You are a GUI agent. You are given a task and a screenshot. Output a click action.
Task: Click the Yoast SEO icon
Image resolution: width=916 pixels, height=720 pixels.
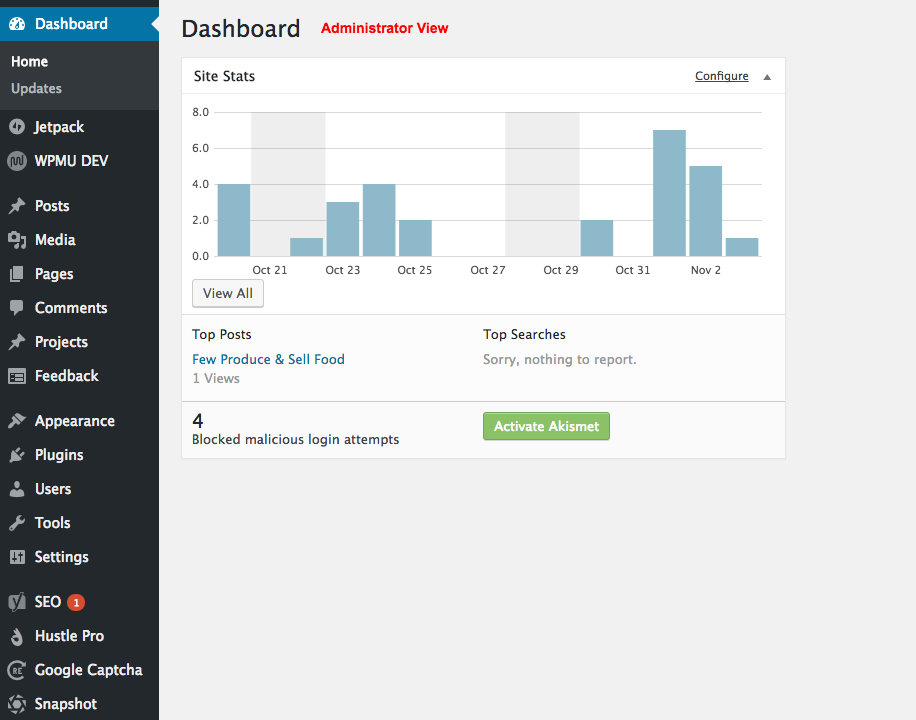coord(17,602)
